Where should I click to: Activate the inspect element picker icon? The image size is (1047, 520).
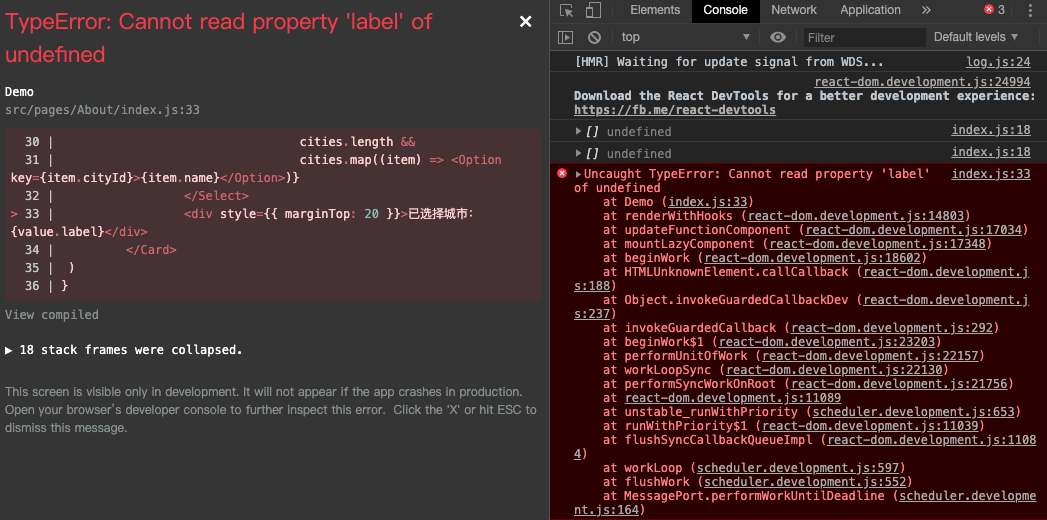(567, 11)
